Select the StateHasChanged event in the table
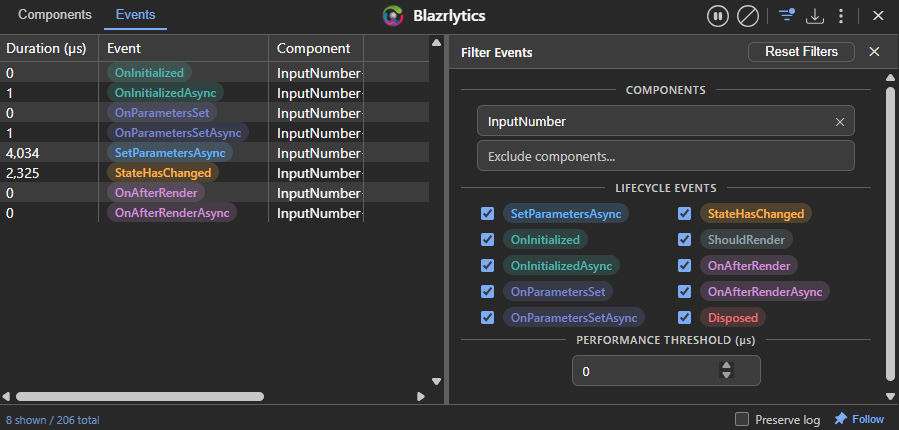Screen dimensions: 899x430 (x=163, y=173)
